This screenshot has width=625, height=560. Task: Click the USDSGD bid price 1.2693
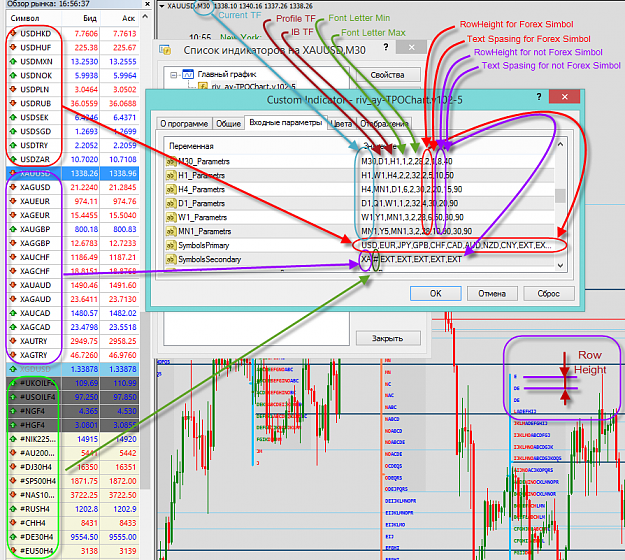coord(84,131)
